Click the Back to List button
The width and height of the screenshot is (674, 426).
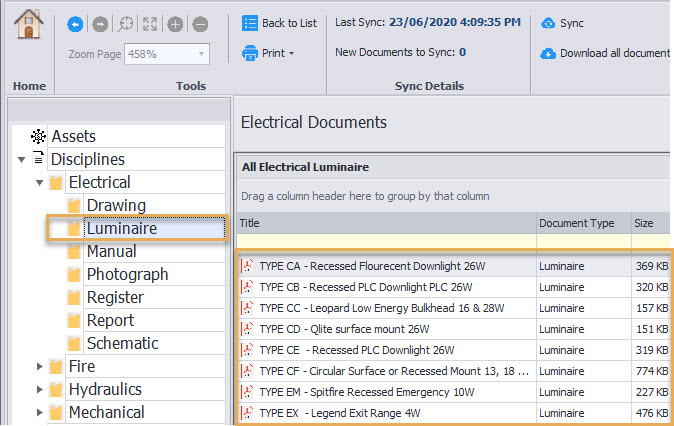coord(279,23)
